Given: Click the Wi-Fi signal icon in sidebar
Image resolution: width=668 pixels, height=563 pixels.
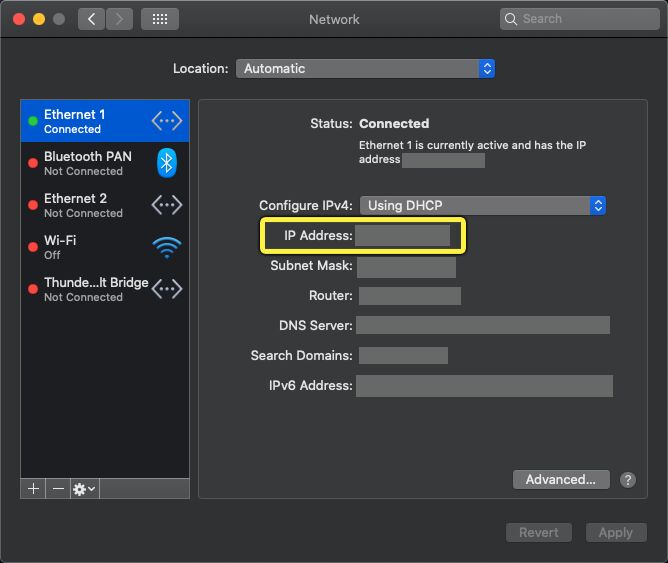Looking at the screenshot, I should 167,247.
